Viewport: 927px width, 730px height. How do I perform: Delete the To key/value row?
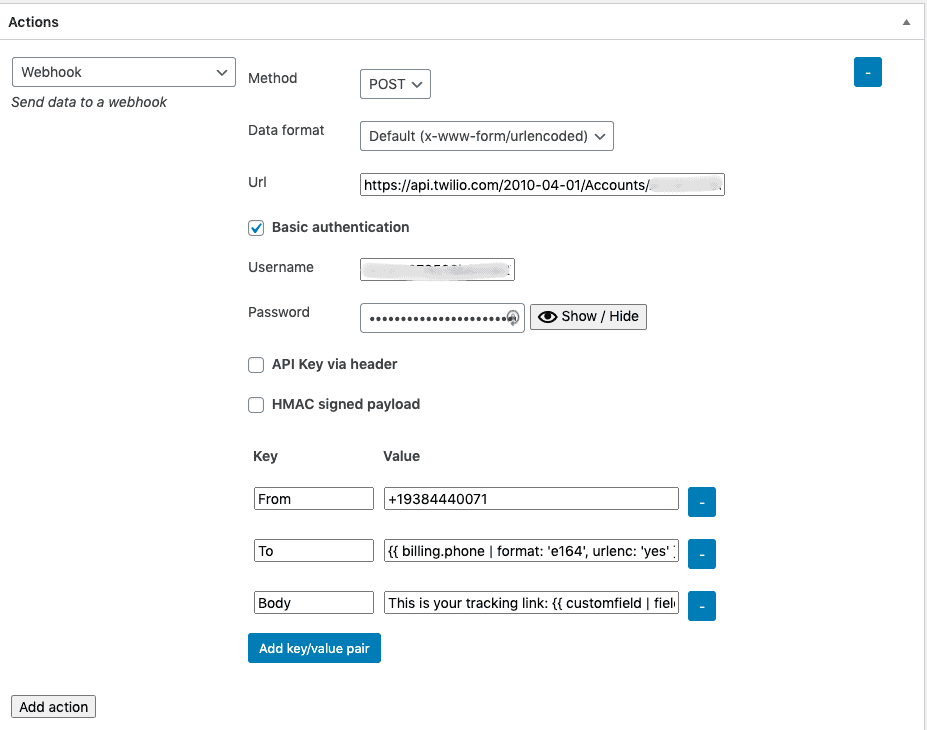702,554
